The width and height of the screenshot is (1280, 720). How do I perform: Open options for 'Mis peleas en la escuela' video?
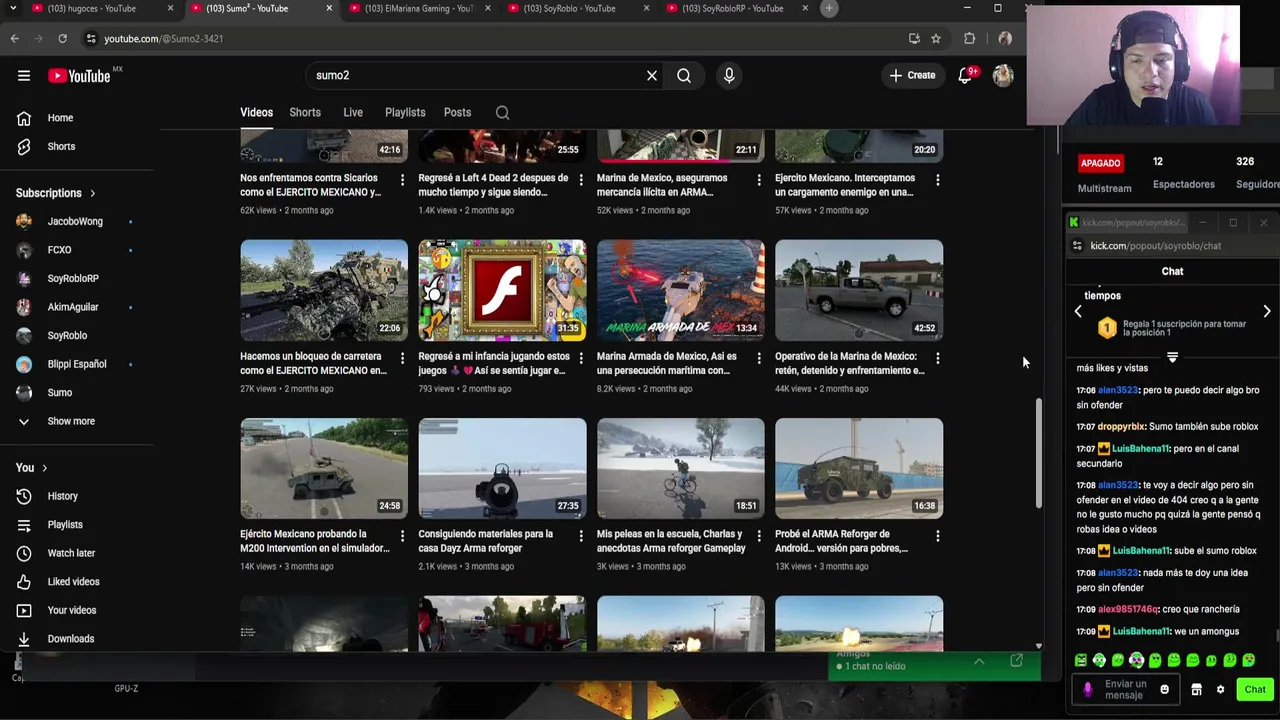tap(759, 536)
